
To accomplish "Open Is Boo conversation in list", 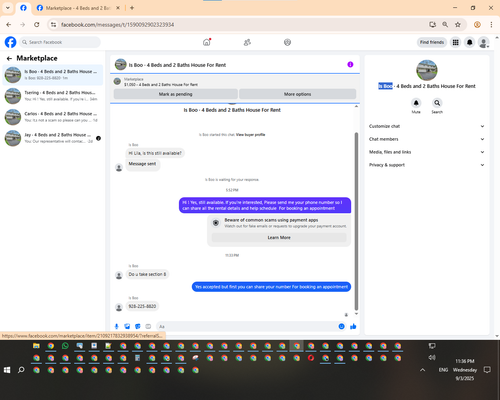I will click(x=53, y=75).
